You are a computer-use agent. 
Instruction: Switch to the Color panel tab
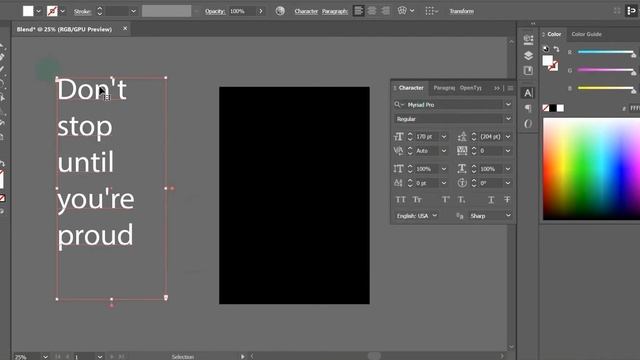point(554,34)
